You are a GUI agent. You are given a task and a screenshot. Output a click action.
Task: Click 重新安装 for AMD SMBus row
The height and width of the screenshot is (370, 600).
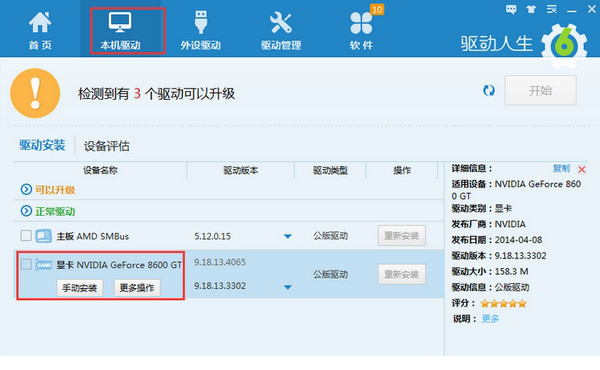click(x=401, y=236)
